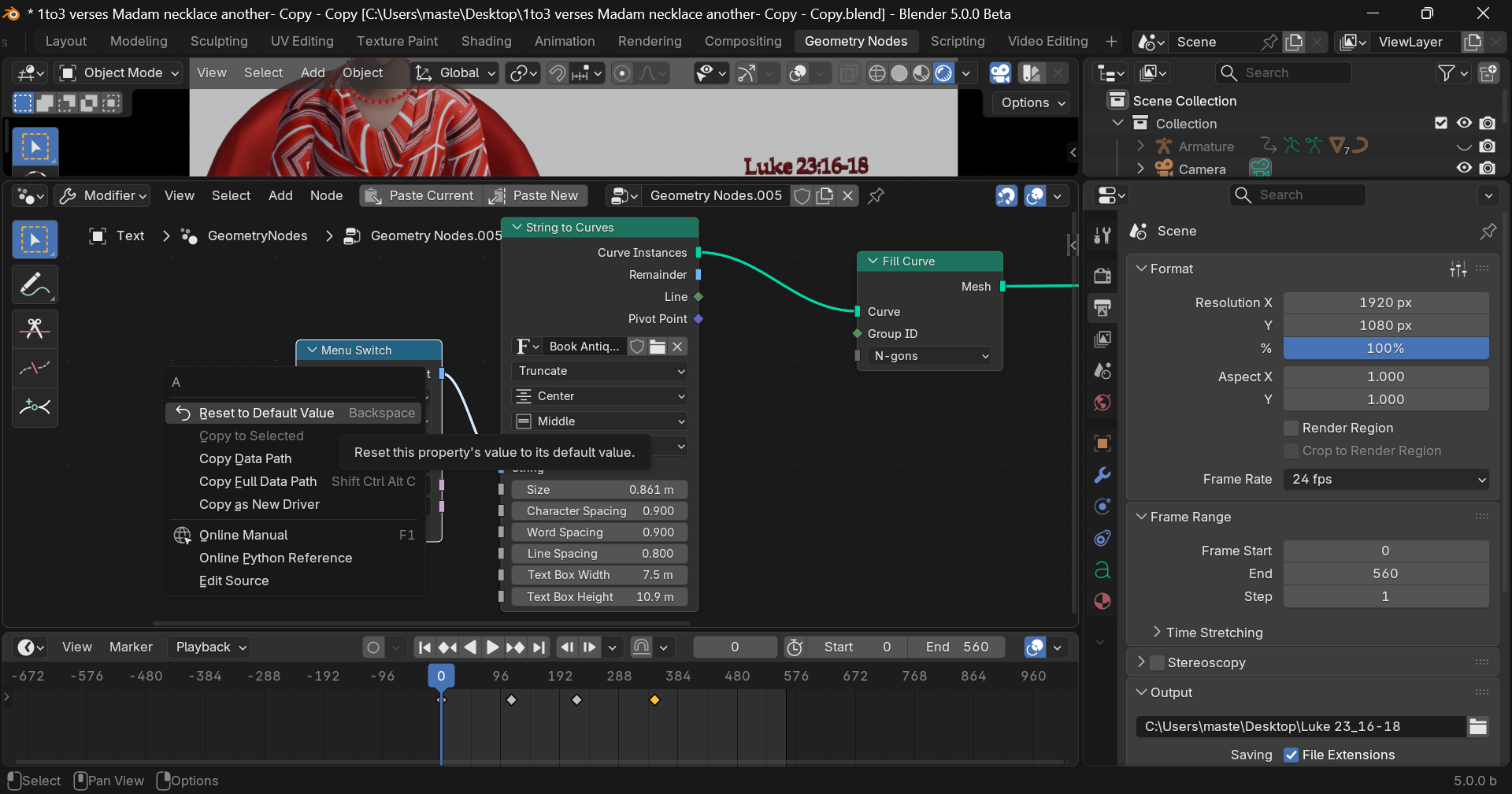1512x794 pixels.
Task: Toggle auto keying record button
Action: point(373,647)
